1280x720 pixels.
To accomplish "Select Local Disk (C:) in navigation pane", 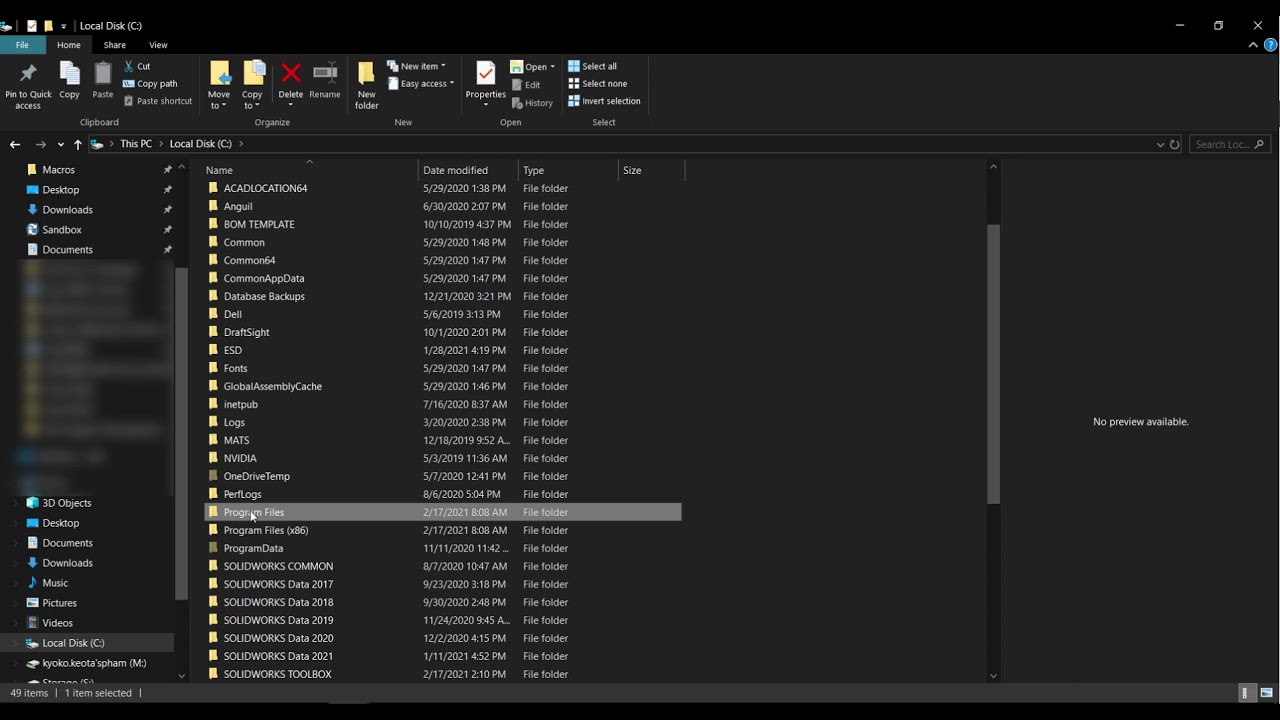I will (87, 643).
